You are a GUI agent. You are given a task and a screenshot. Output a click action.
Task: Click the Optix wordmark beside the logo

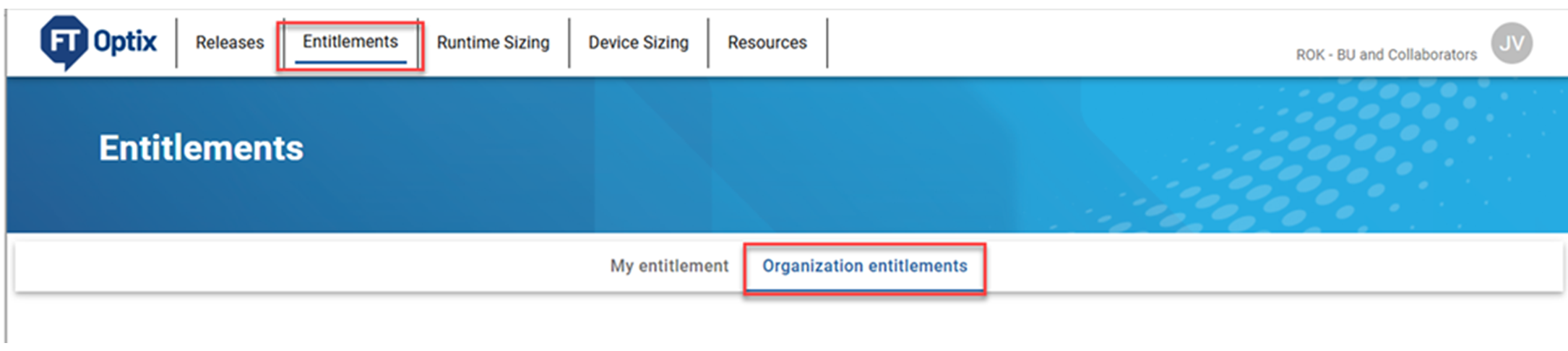[x=125, y=42]
